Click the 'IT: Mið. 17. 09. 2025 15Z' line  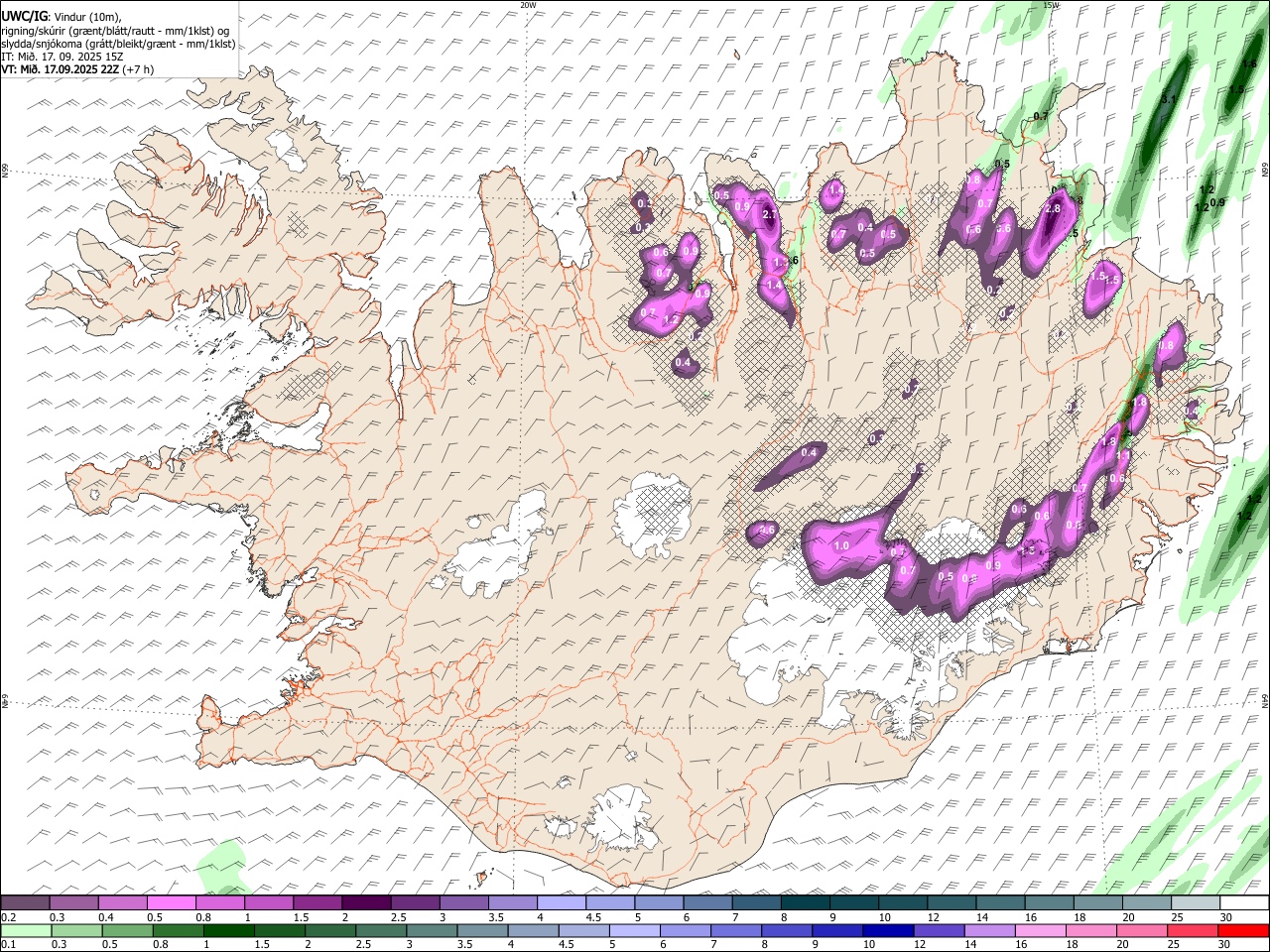pyautogui.click(x=62, y=57)
